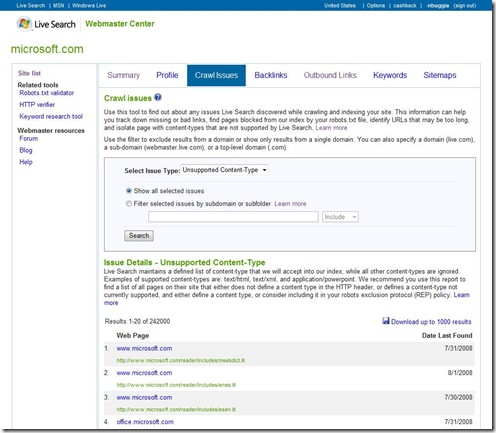Image resolution: width=496 pixels, height=433 pixels.
Task: Click Learn more after Crawl issues description
Action: [x=331, y=128]
